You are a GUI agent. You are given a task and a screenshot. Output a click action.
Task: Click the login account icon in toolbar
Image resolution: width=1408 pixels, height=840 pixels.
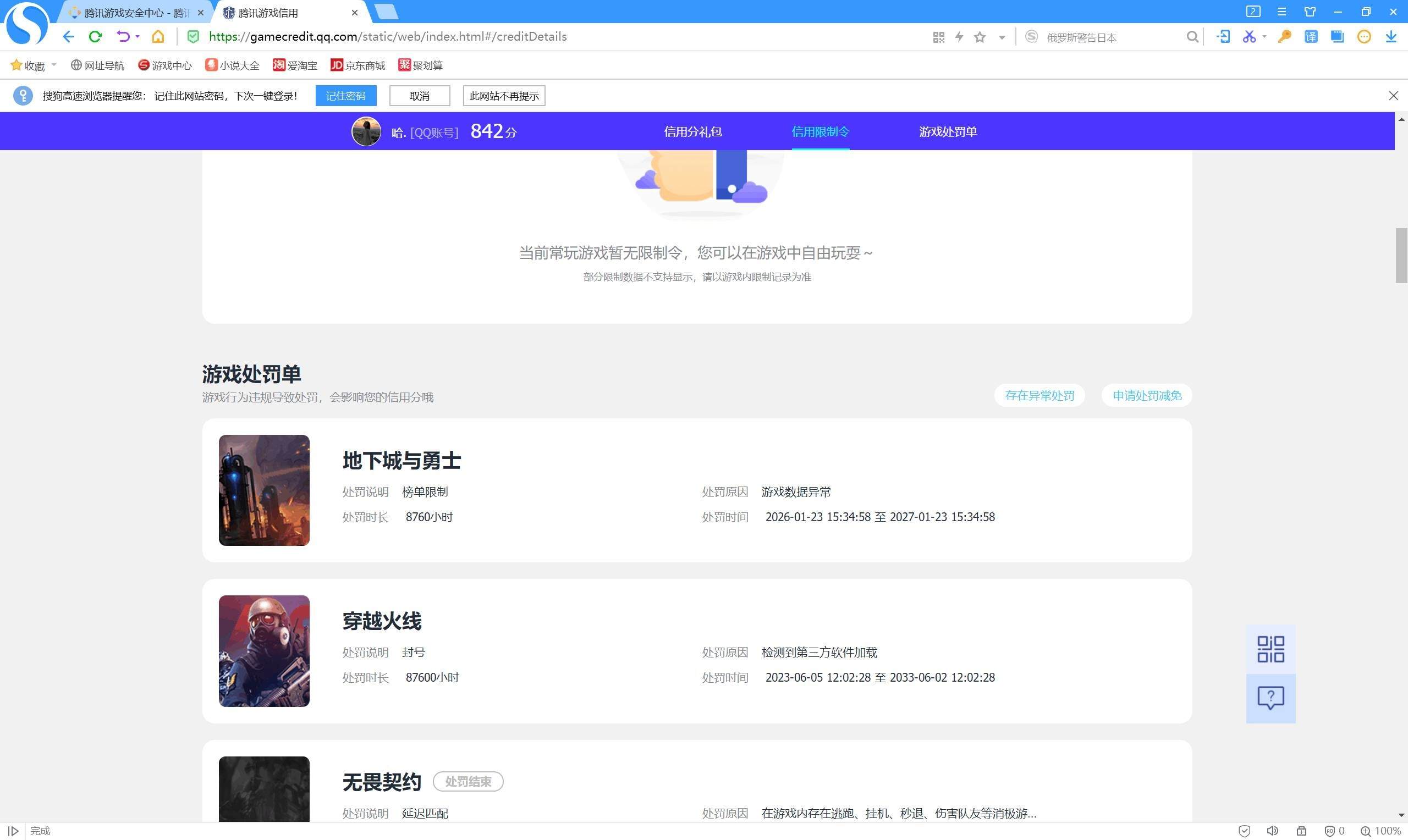(1223, 37)
